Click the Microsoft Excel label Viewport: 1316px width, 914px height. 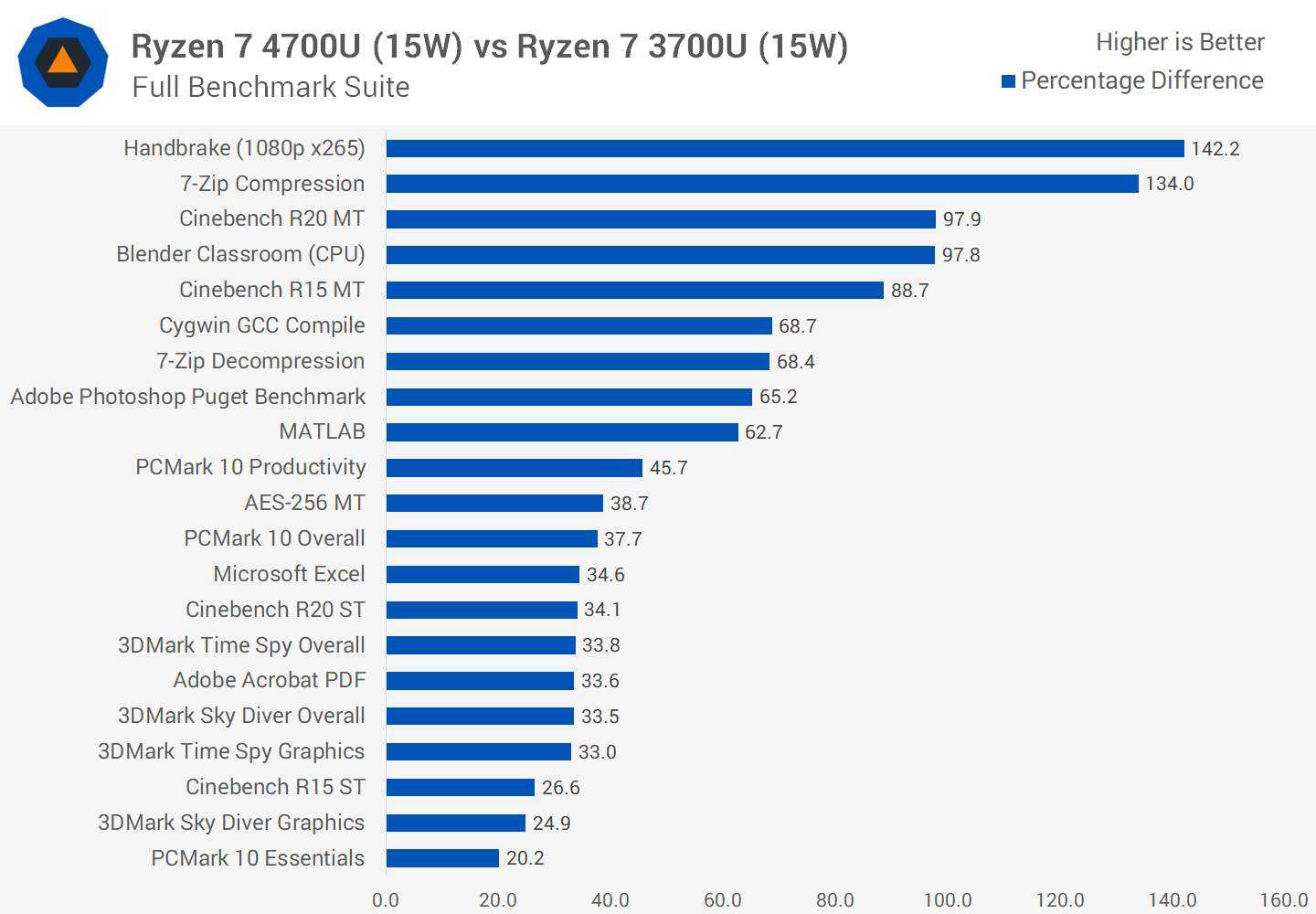(290, 574)
